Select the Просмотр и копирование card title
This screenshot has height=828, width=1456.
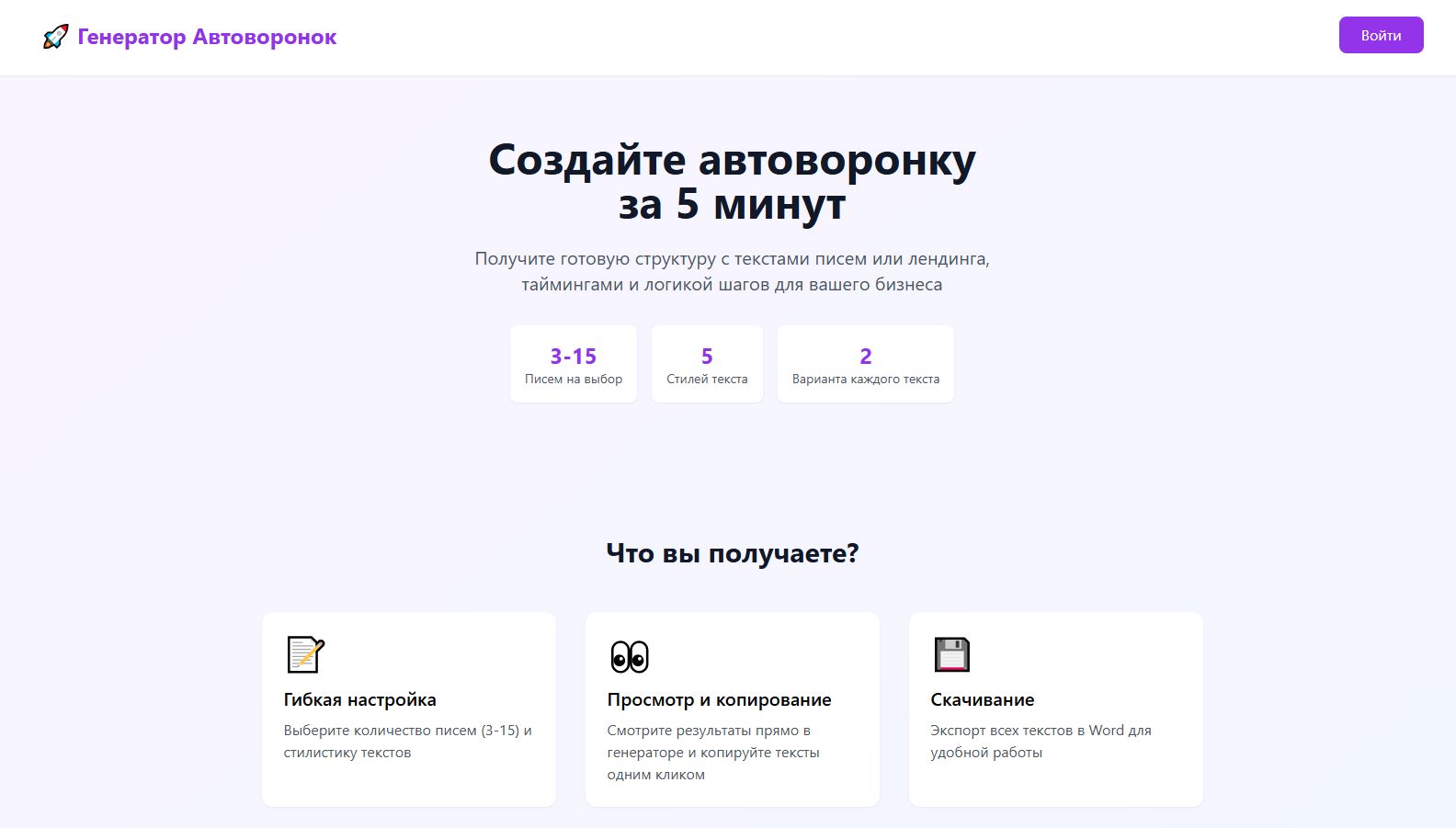coord(719,699)
